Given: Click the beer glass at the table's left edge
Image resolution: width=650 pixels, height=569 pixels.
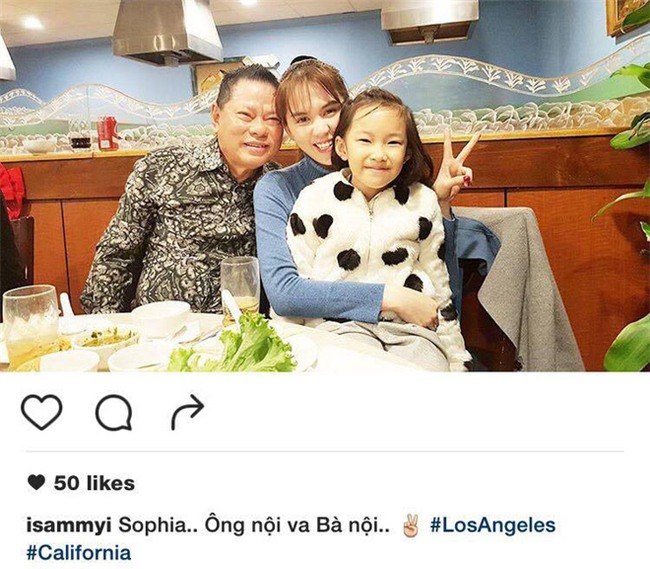Looking at the screenshot, I should (x=31, y=326).
